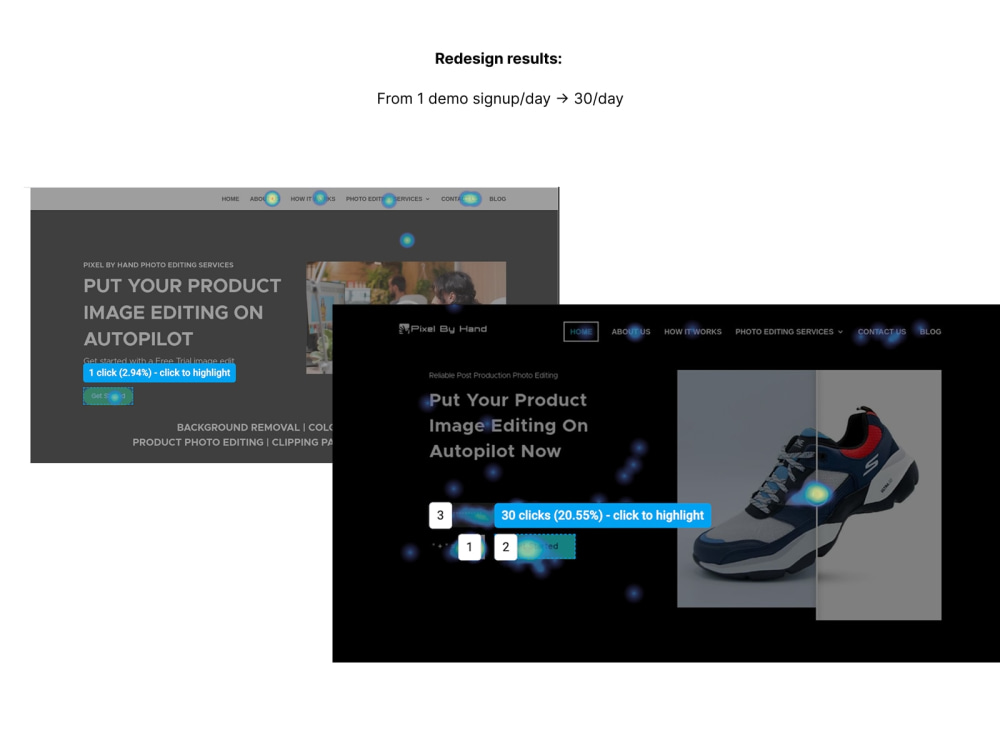Click 'Reliable Post Production Photo Editing' text

coord(493,375)
